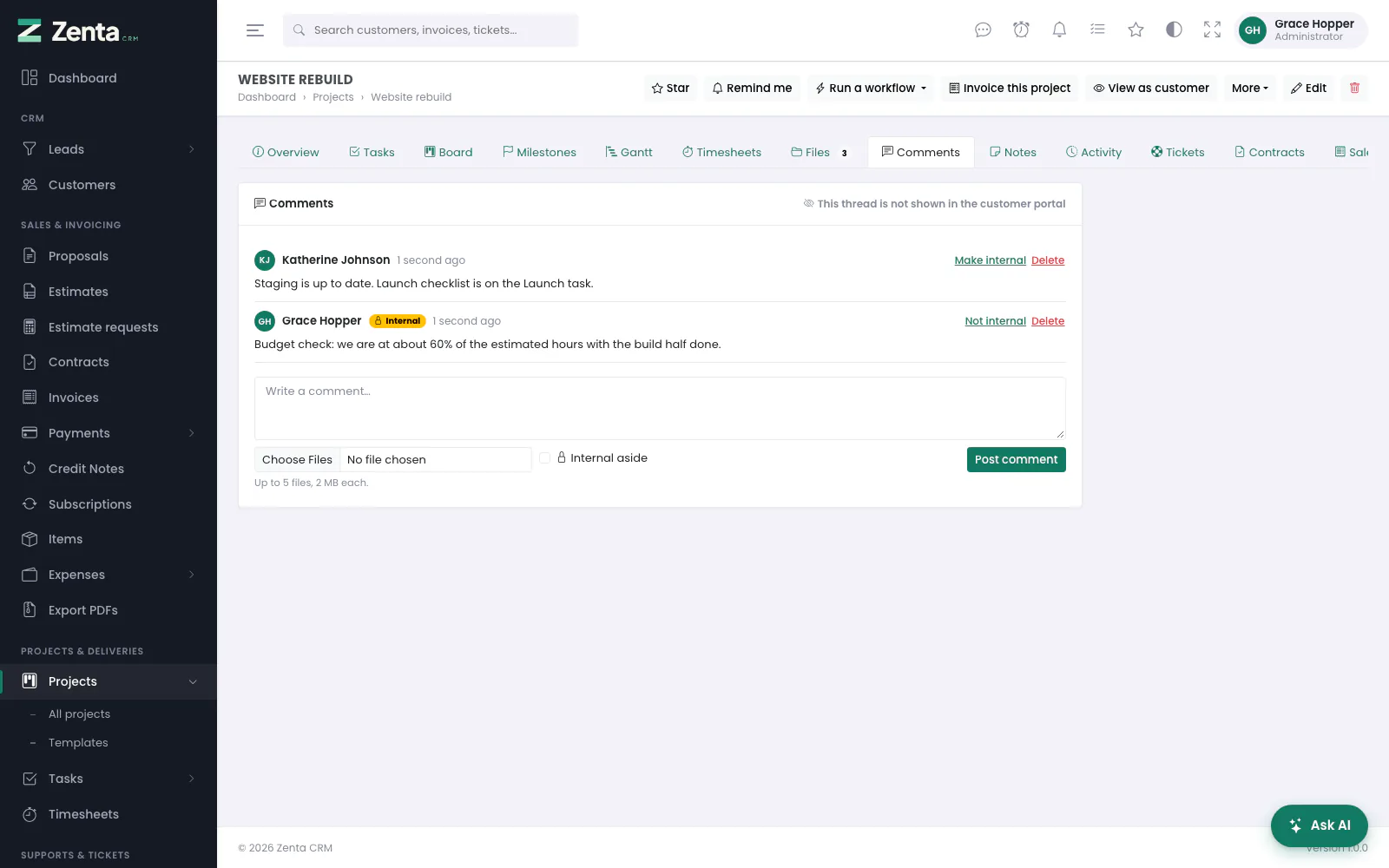Screen dimensions: 1389x868
Task: Click the Ask AI floating button
Action: pyautogui.click(x=1319, y=825)
